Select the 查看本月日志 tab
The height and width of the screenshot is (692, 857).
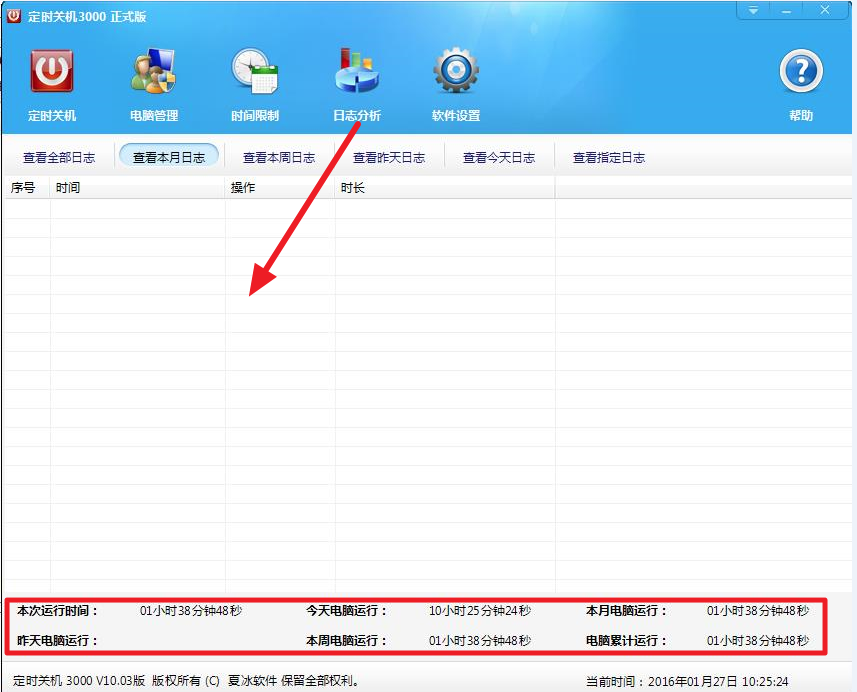click(169, 157)
